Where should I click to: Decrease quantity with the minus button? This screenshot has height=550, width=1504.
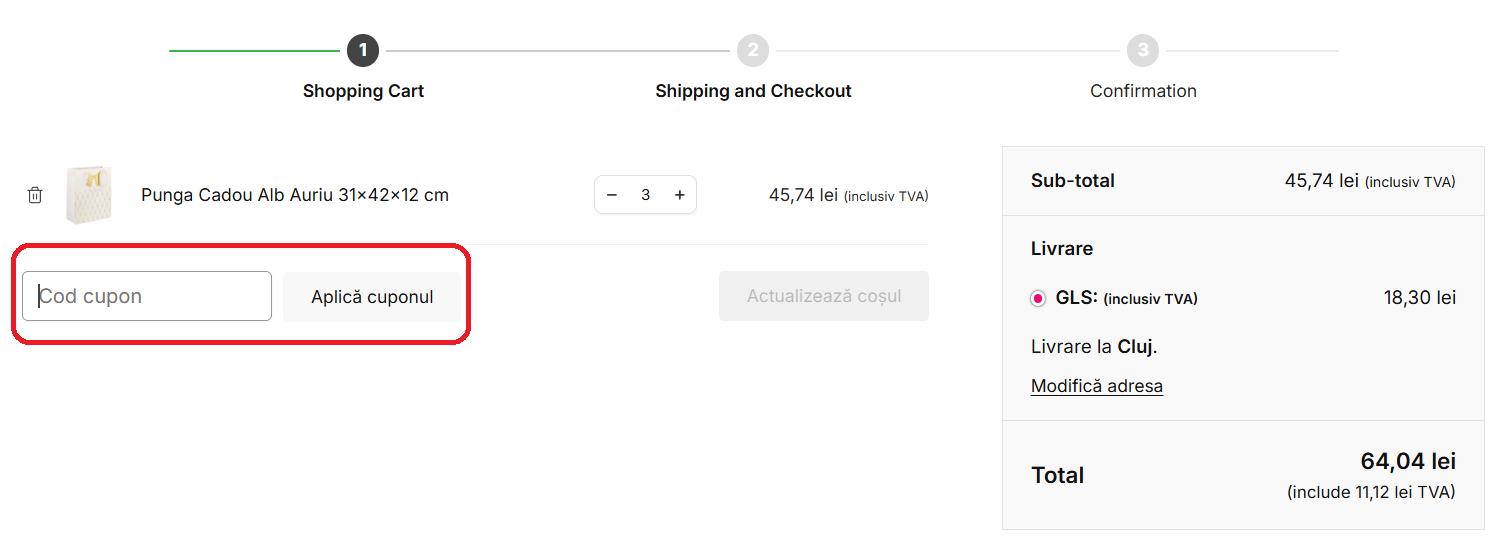(612, 195)
